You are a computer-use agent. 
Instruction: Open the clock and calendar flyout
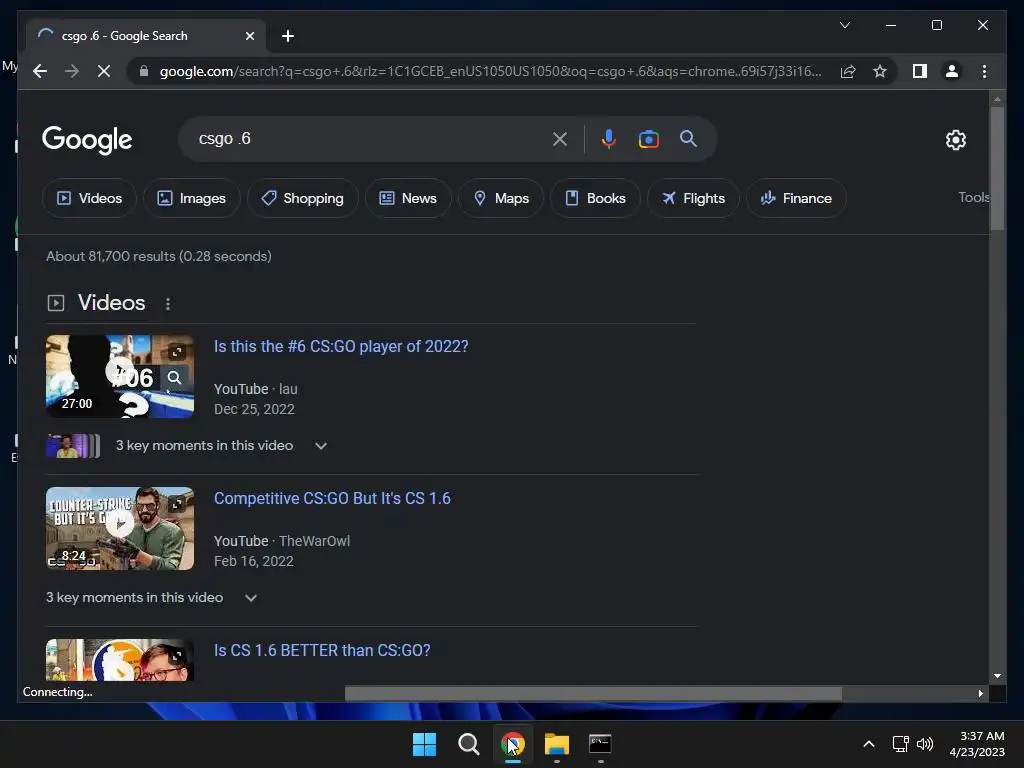coord(977,744)
